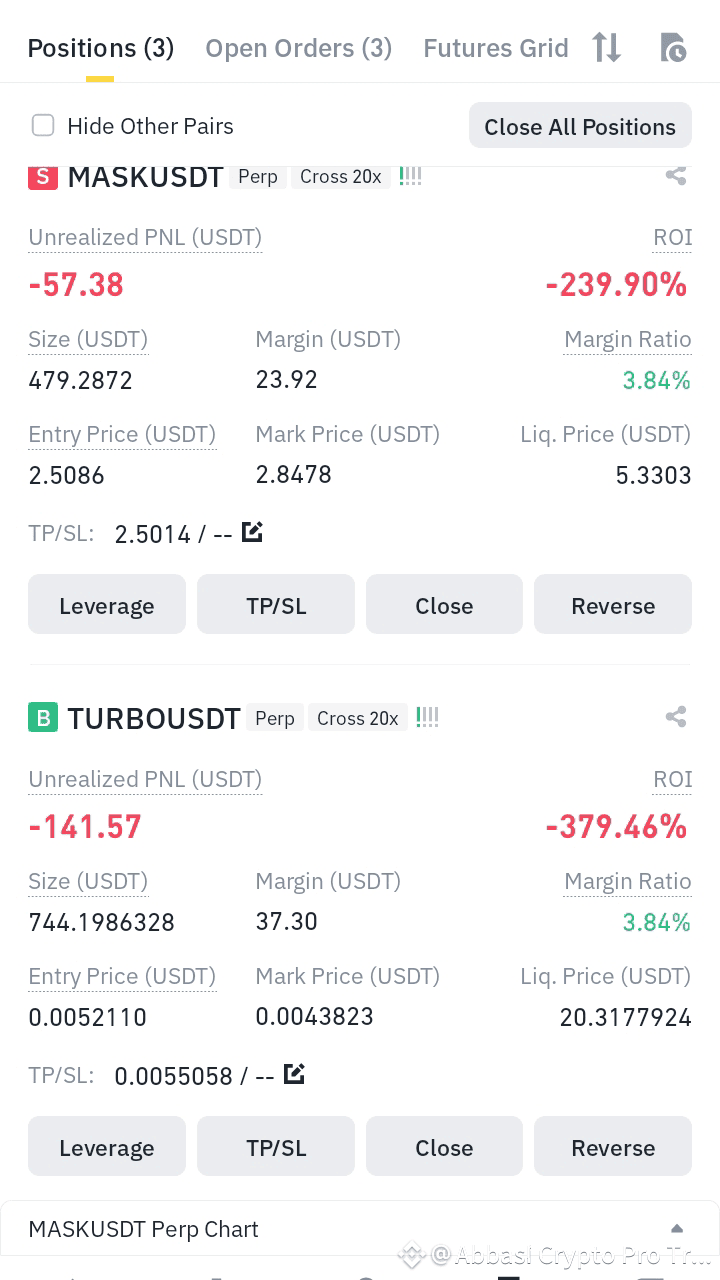
Task: Edit TURBOUSDT TP/SL pencil icon
Action: click(294, 1074)
